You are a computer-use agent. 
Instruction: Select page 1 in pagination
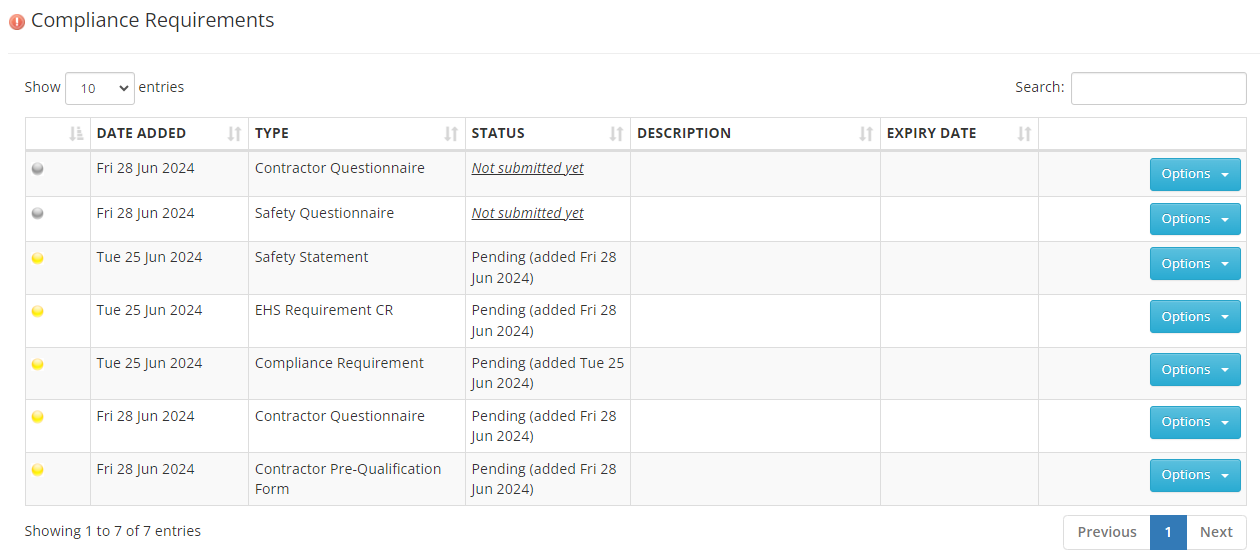click(1168, 532)
